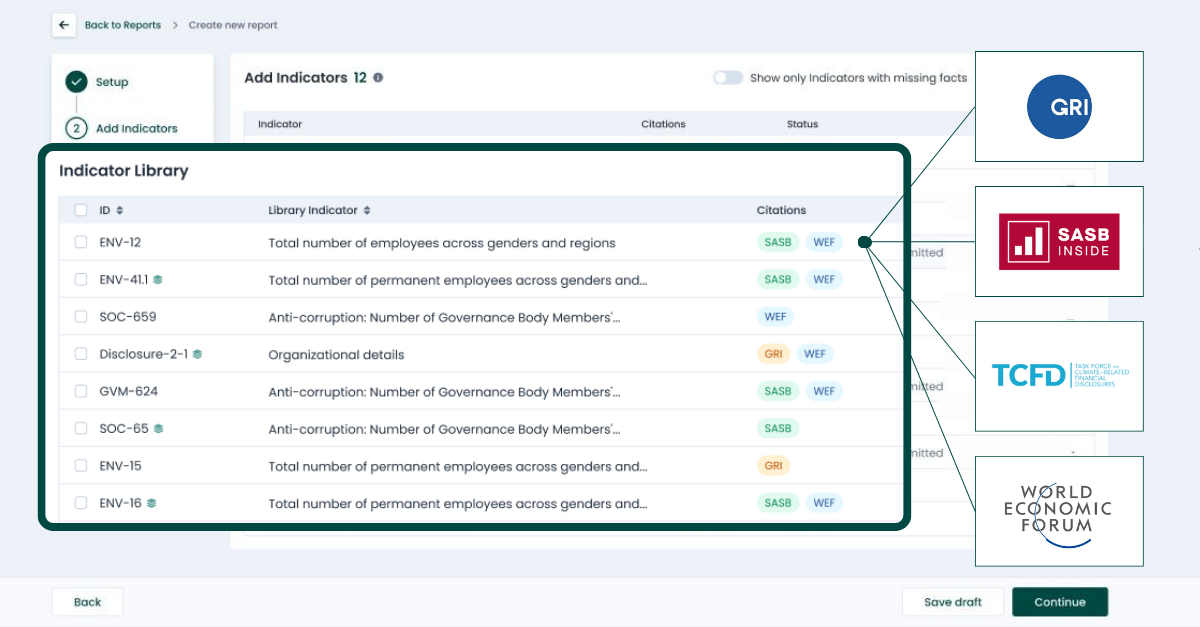This screenshot has height=627, width=1200.
Task: Click the GRI logo card
Action: [1059, 106]
